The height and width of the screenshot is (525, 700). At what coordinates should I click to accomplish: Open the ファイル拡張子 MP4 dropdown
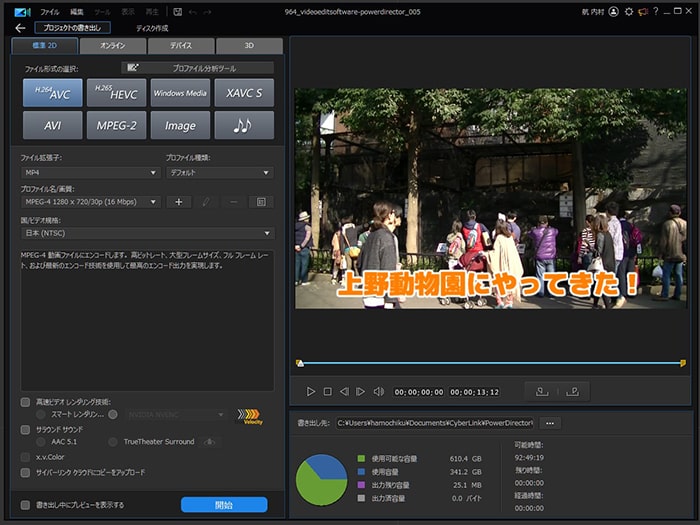point(90,173)
